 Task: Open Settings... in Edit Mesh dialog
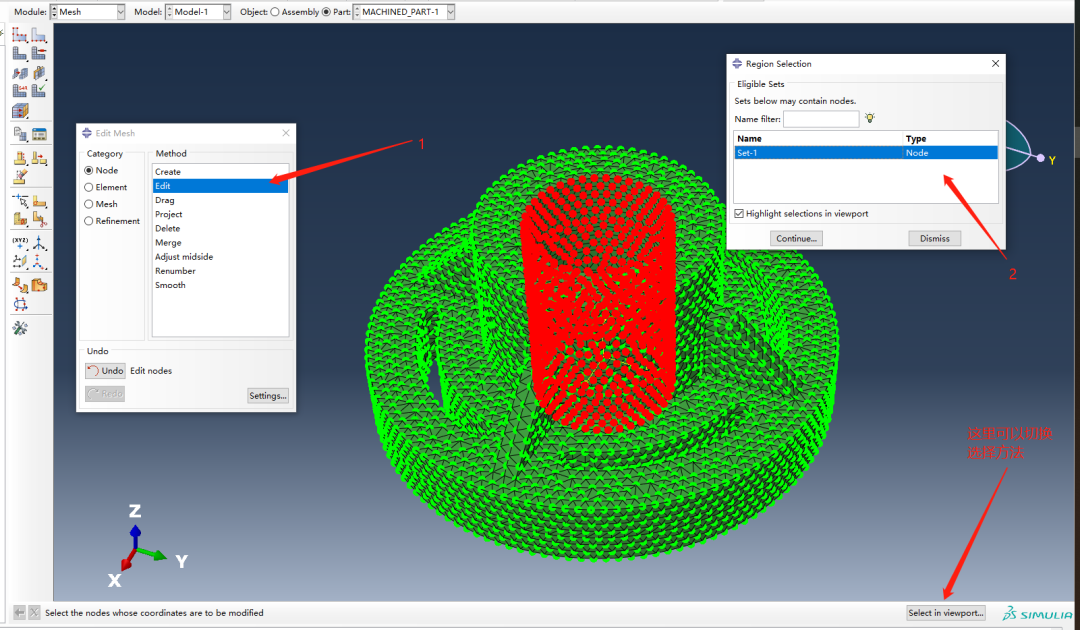pos(268,395)
